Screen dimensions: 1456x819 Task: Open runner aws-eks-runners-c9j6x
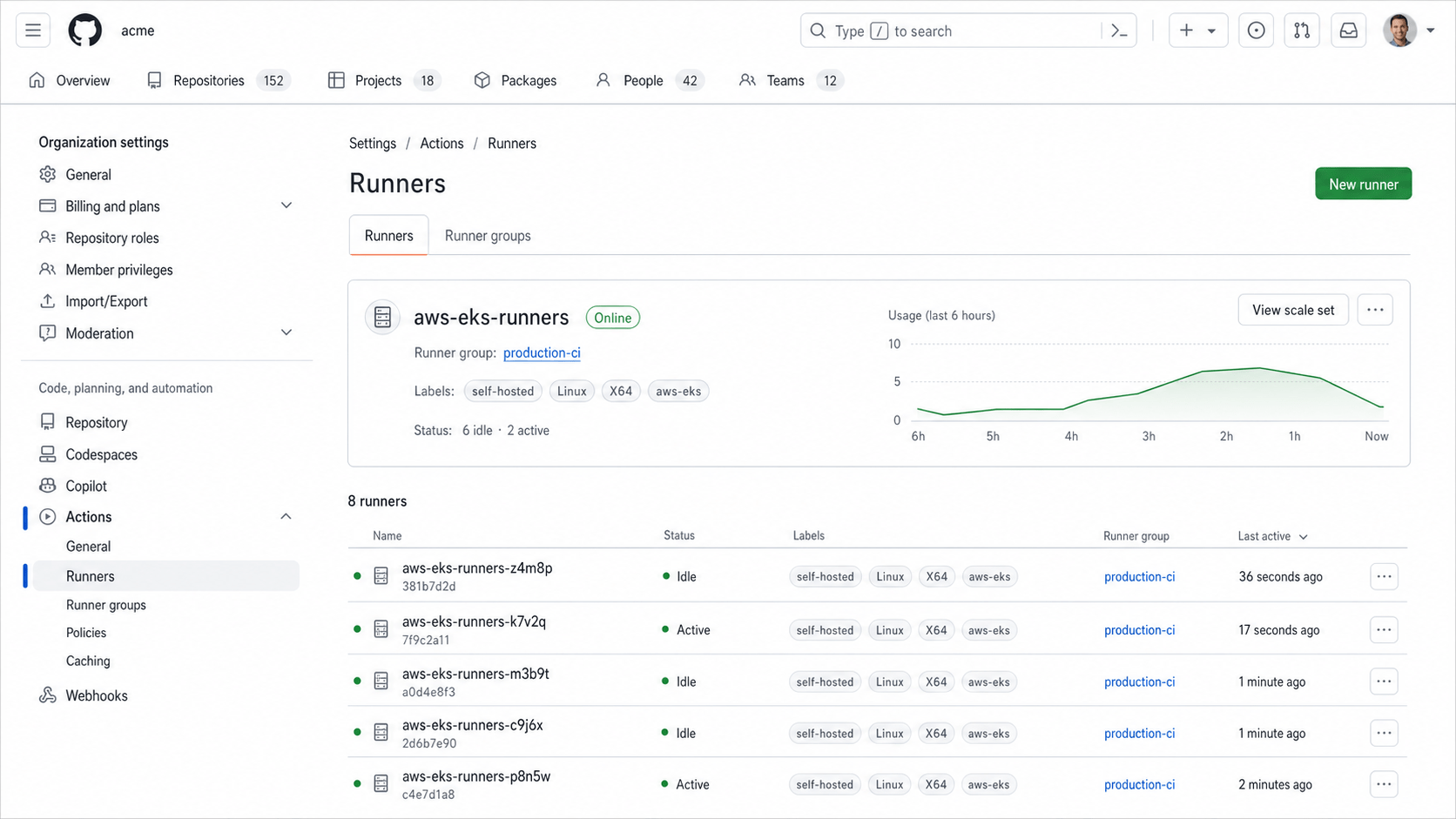click(473, 725)
